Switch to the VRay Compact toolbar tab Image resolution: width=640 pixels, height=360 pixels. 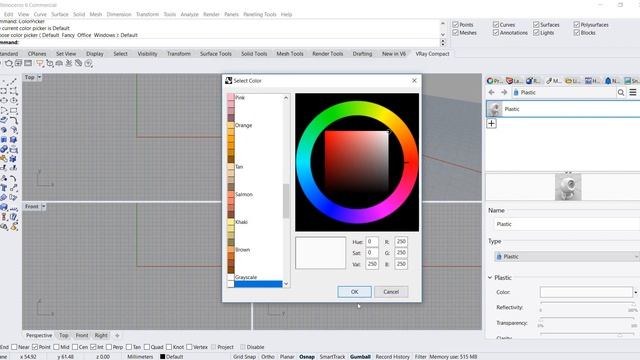432,54
